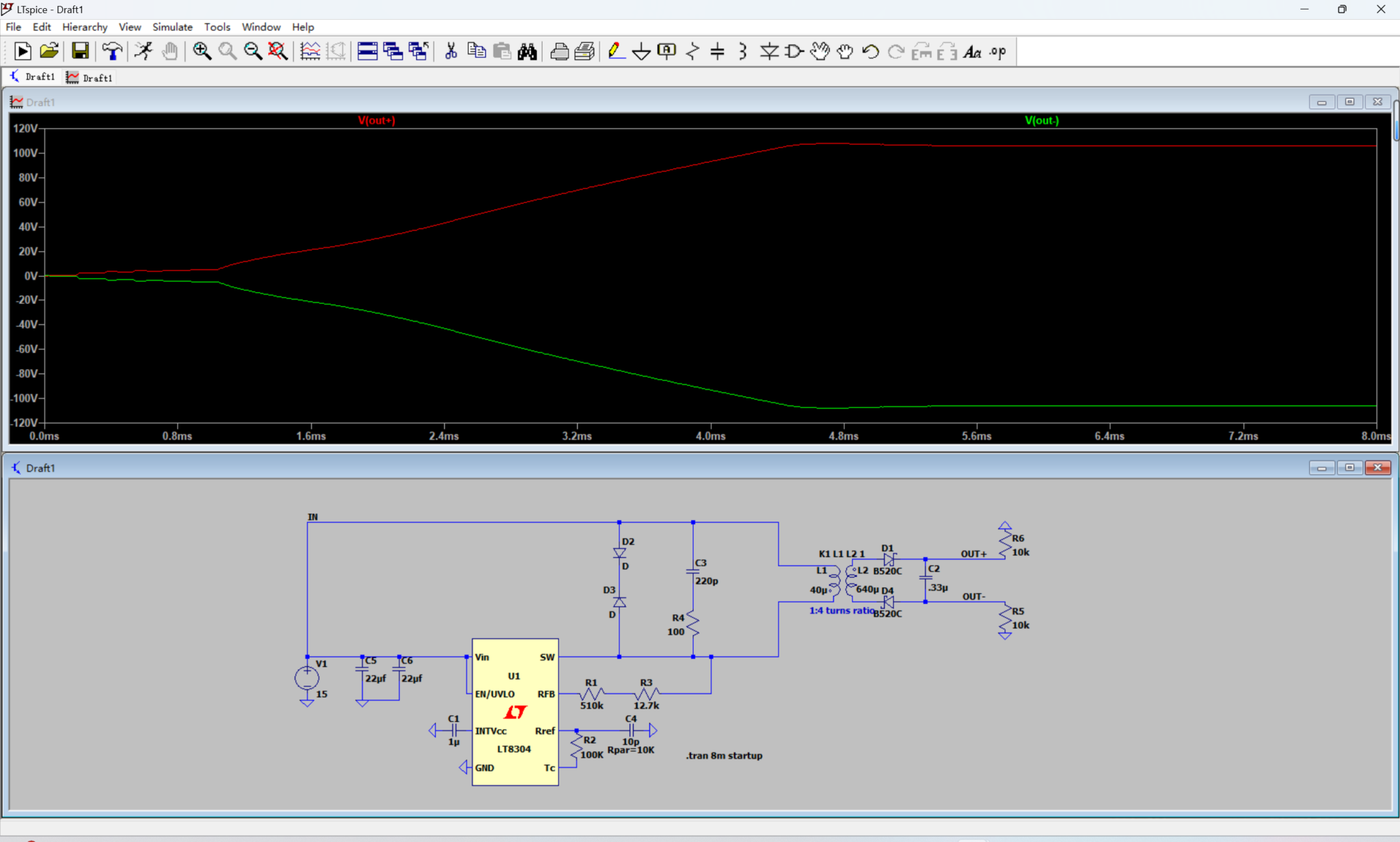Open the Control Panel hammer icon
The width and height of the screenshot is (1400, 842).
click(112, 51)
